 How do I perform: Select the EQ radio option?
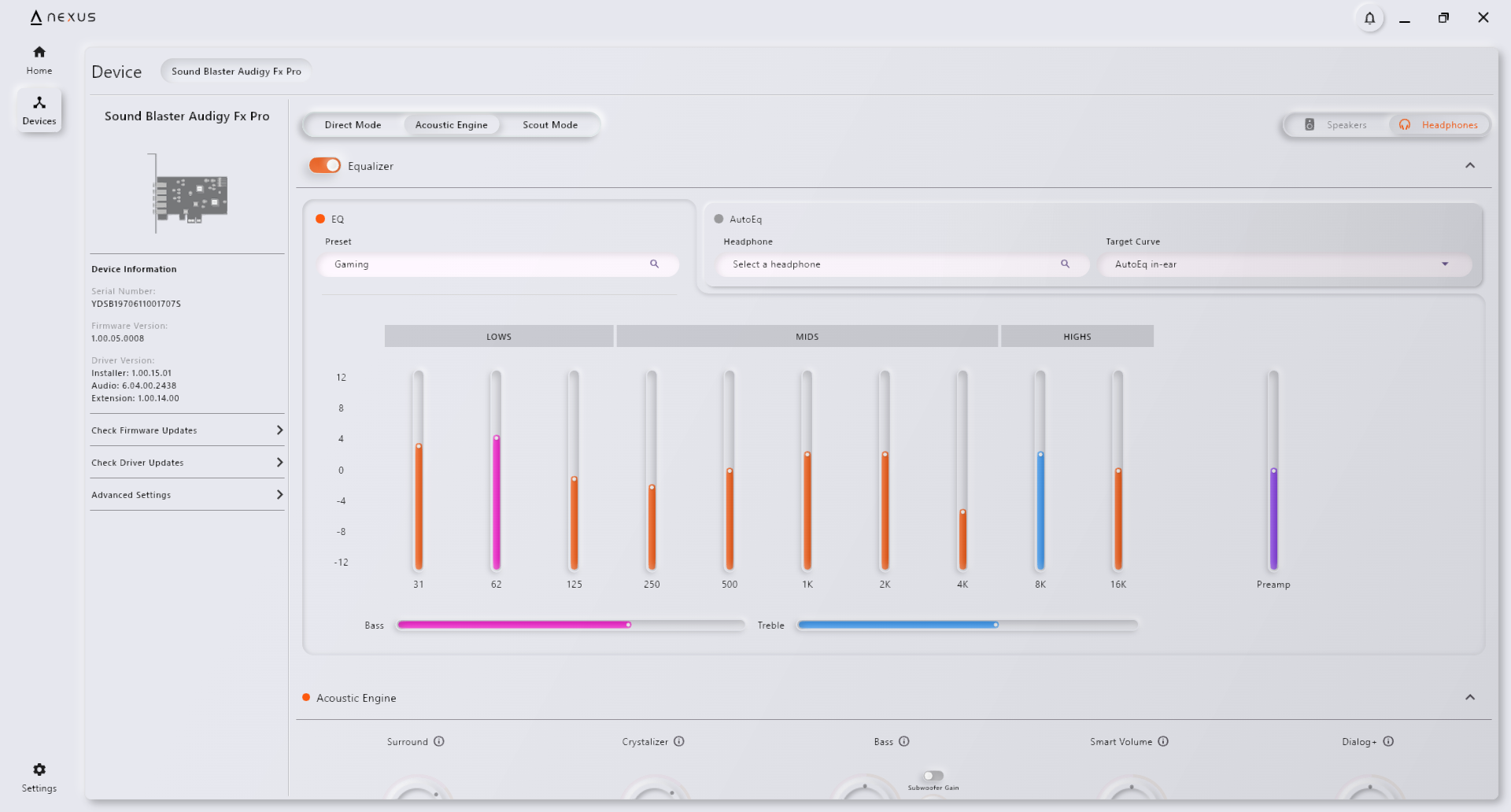click(x=320, y=219)
